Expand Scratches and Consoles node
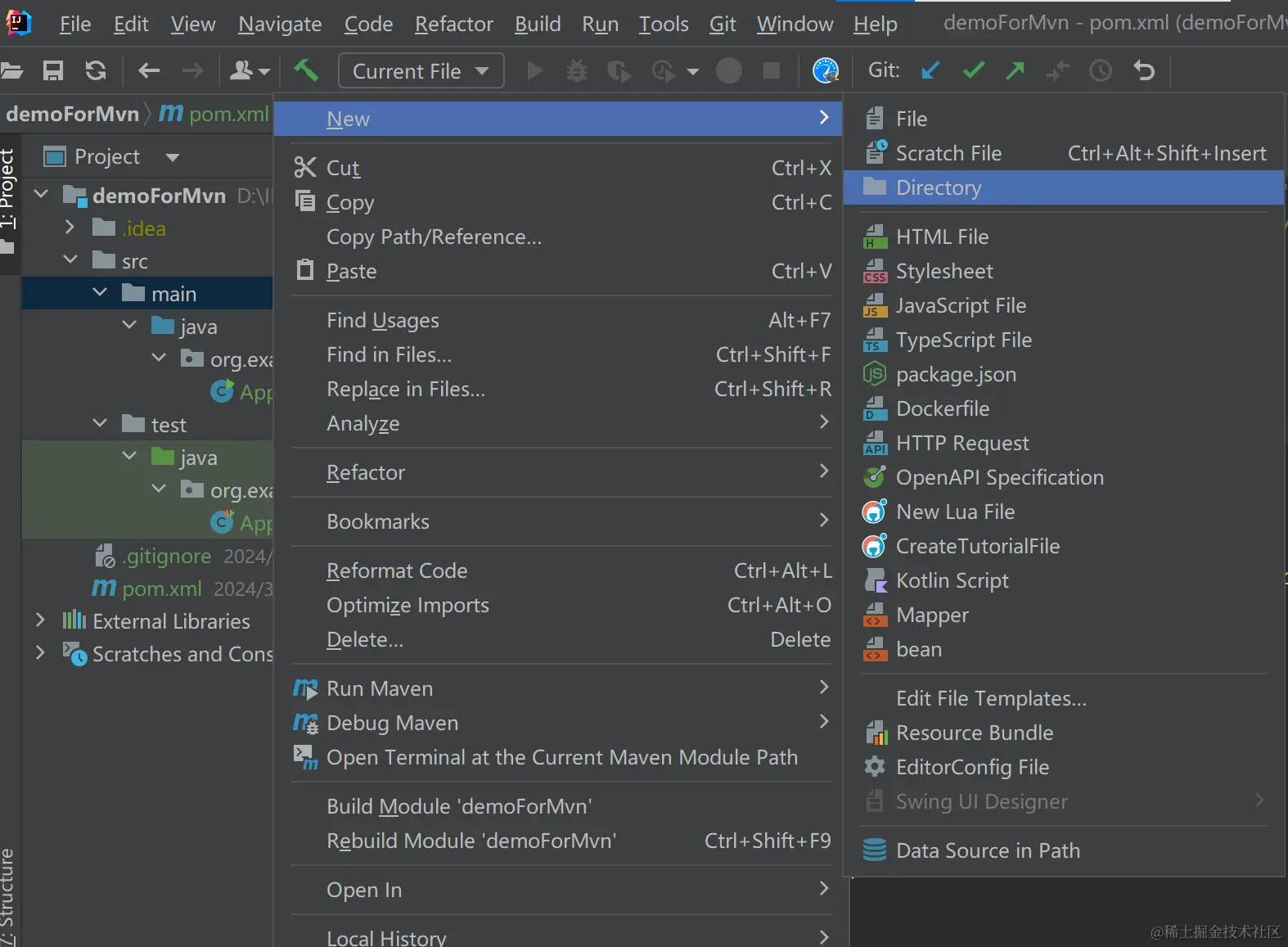Viewport: 1288px width, 947px height. [40, 653]
